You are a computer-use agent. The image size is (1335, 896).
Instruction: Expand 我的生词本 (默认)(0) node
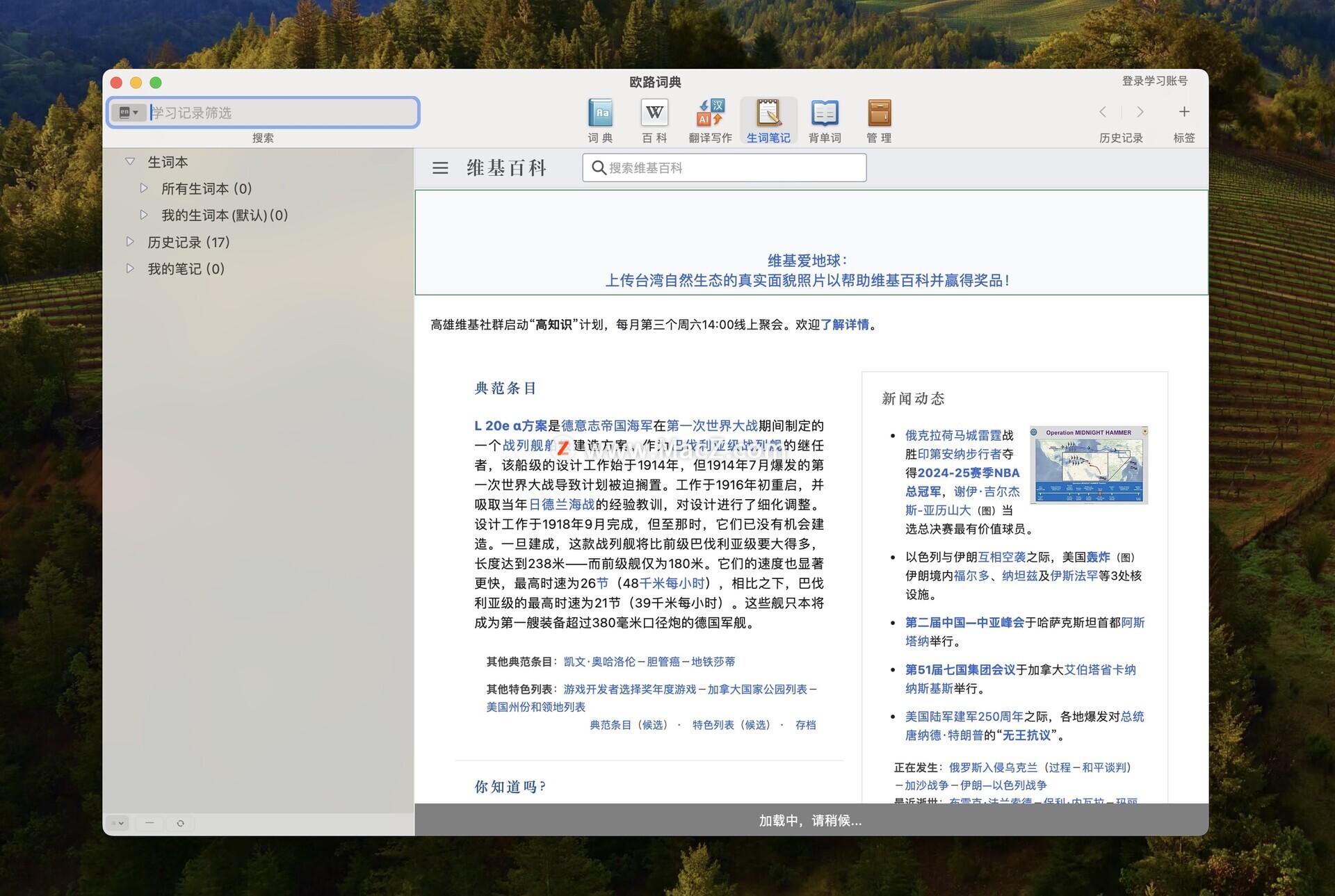point(144,215)
